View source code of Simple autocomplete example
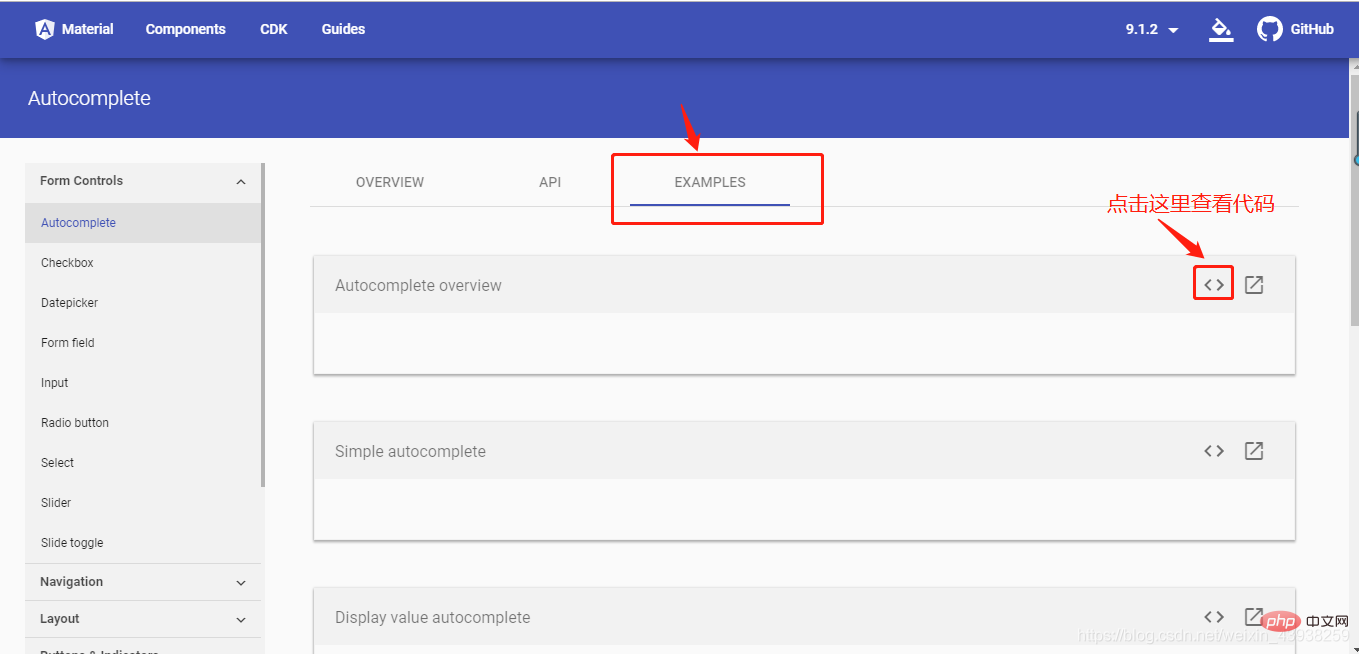Screen dimensions: 1359x654 coord(1214,451)
